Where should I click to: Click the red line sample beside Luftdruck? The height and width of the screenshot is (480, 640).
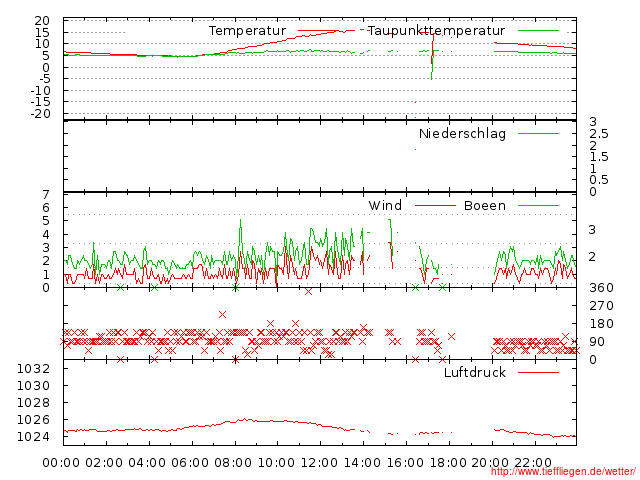click(538, 372)
